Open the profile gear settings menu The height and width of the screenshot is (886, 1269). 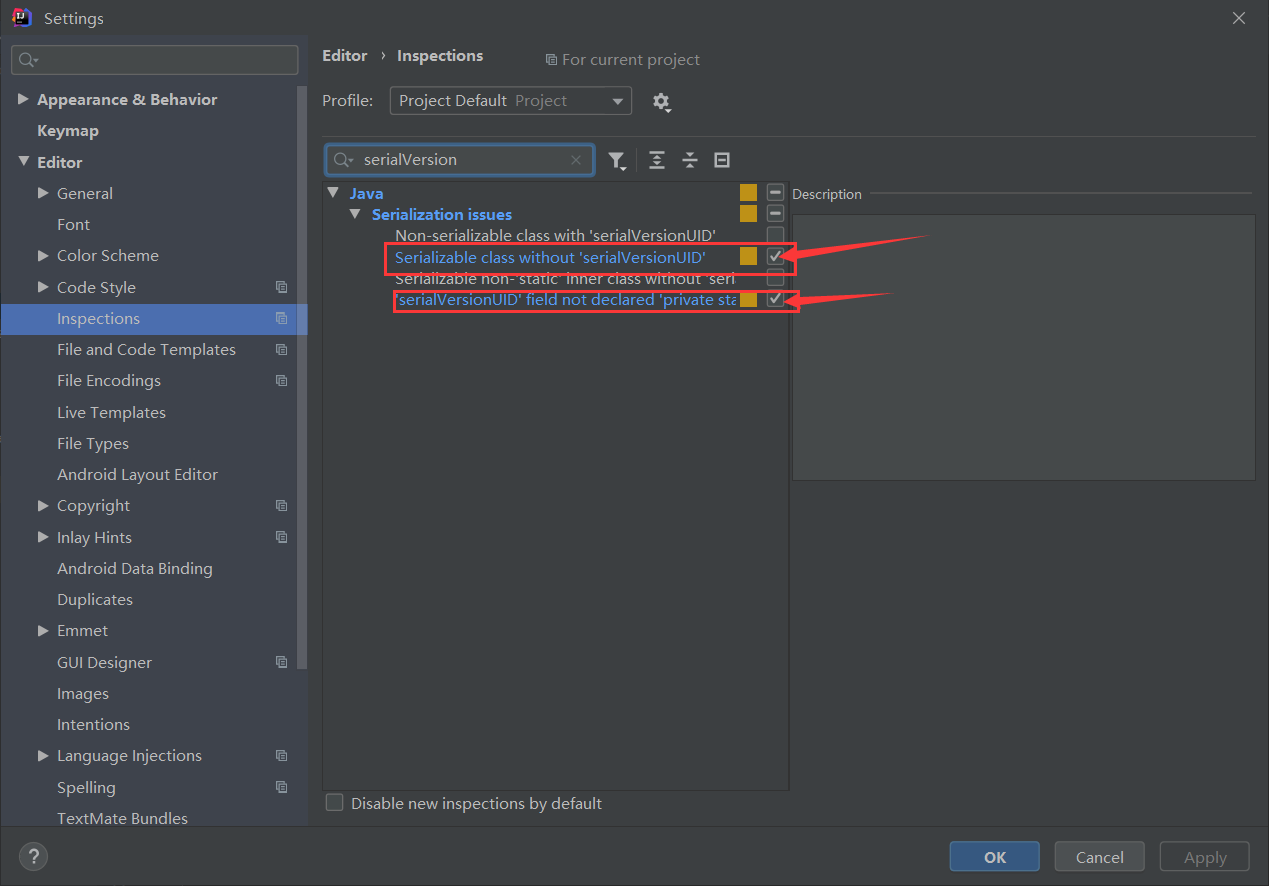coord(661,102)
